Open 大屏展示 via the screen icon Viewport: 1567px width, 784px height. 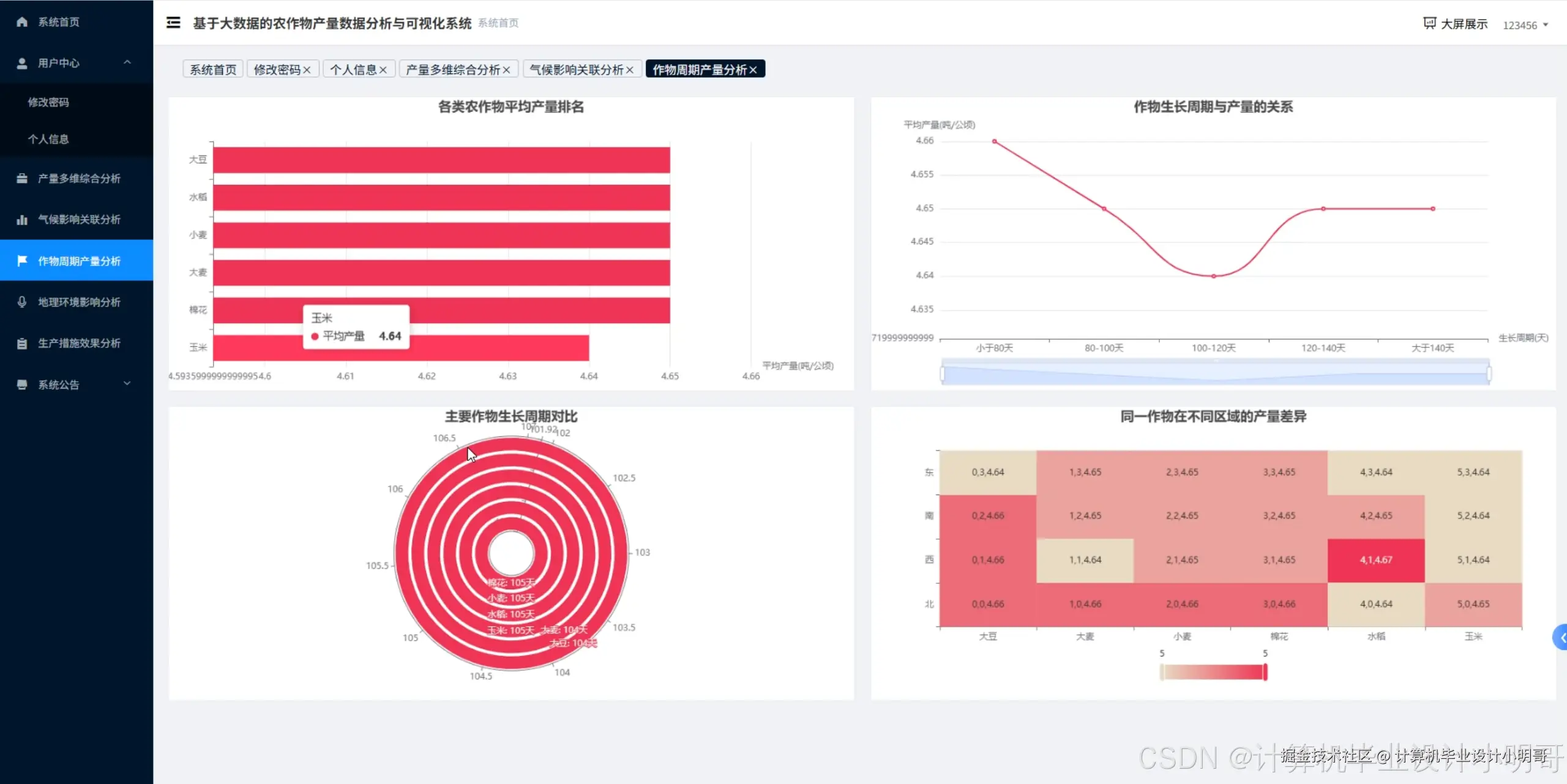[x=1428, y=22]
